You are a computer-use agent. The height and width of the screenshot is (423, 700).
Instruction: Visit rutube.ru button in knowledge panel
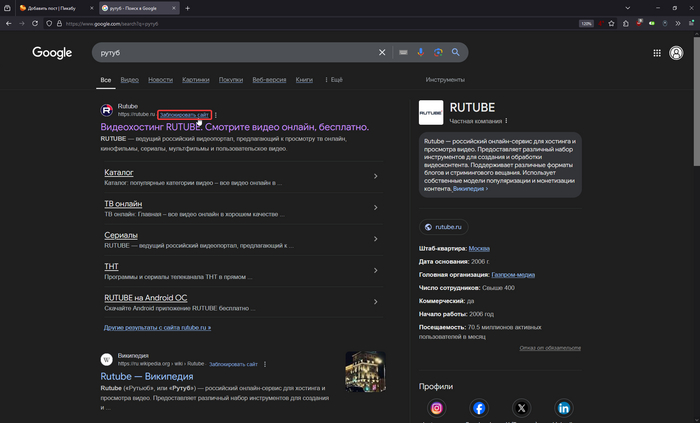click(443, 227)
